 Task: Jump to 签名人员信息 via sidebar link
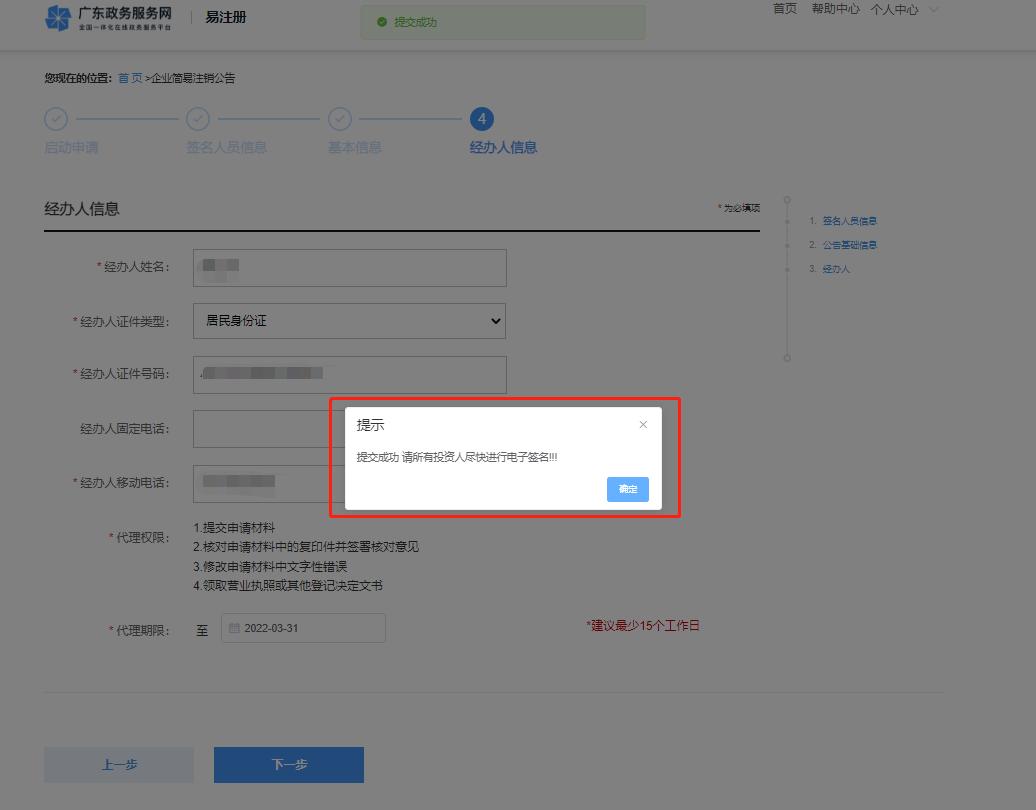[849, 220]
